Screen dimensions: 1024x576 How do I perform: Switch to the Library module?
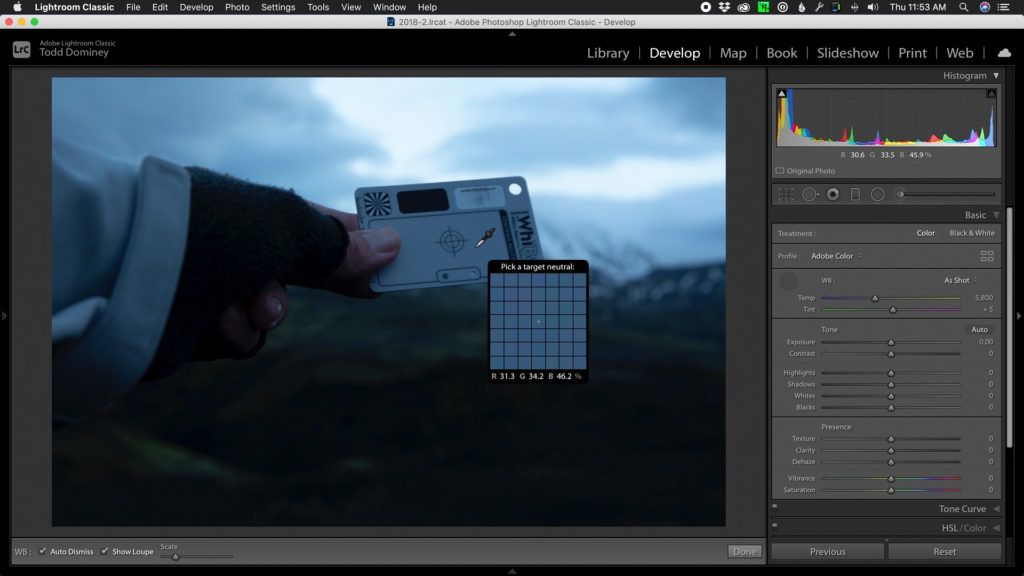click(x=608, y=53)
